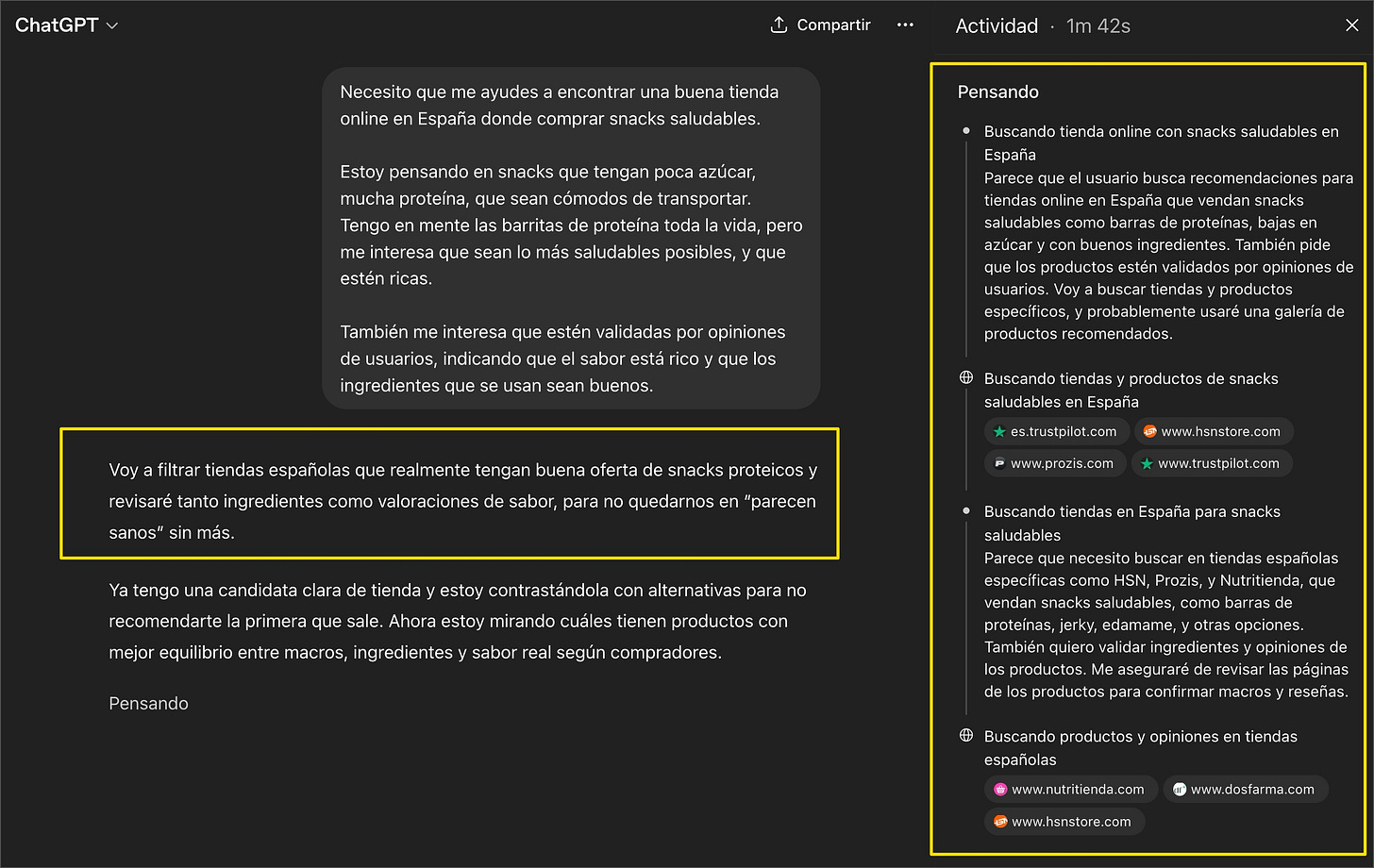Image resolution: width=1374 pixels, height=868 pixels.
Task: Click the HSN favicon on www.hsnstore.com chip
Action: 1149,431
